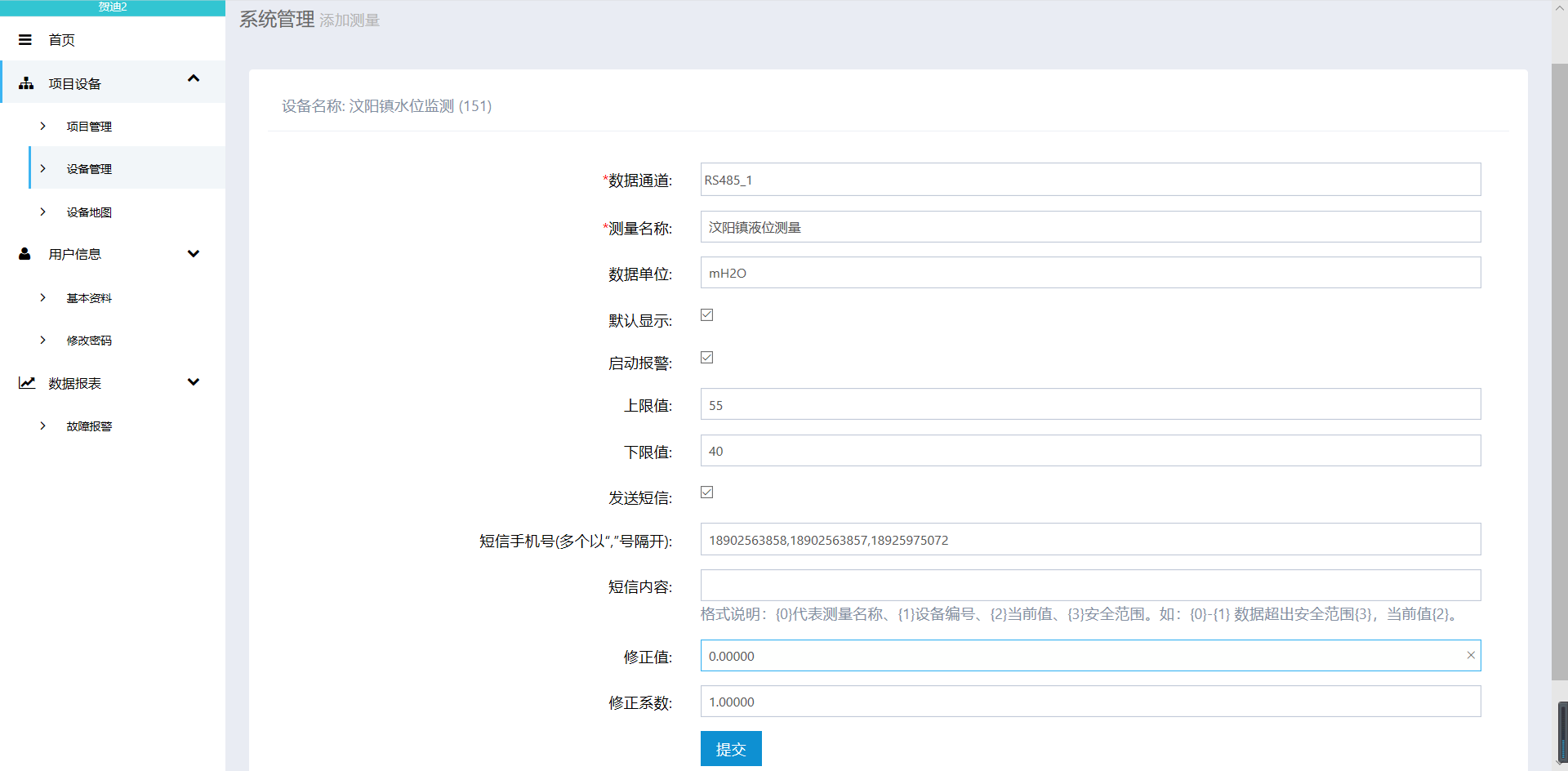Click the arrow icon before 设备地图
This screenshot has height=771, width=1568.
(43, 212)
